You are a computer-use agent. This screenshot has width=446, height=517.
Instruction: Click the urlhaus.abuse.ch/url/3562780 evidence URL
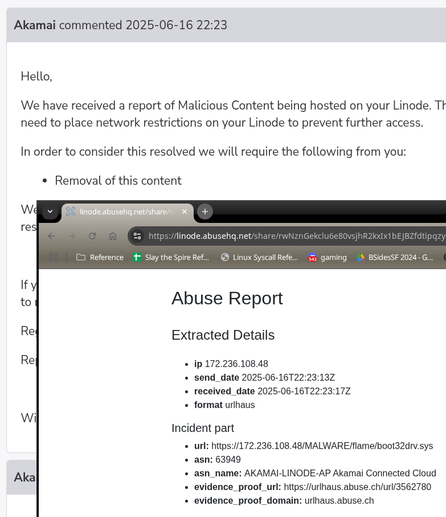[x=357, y=487]
